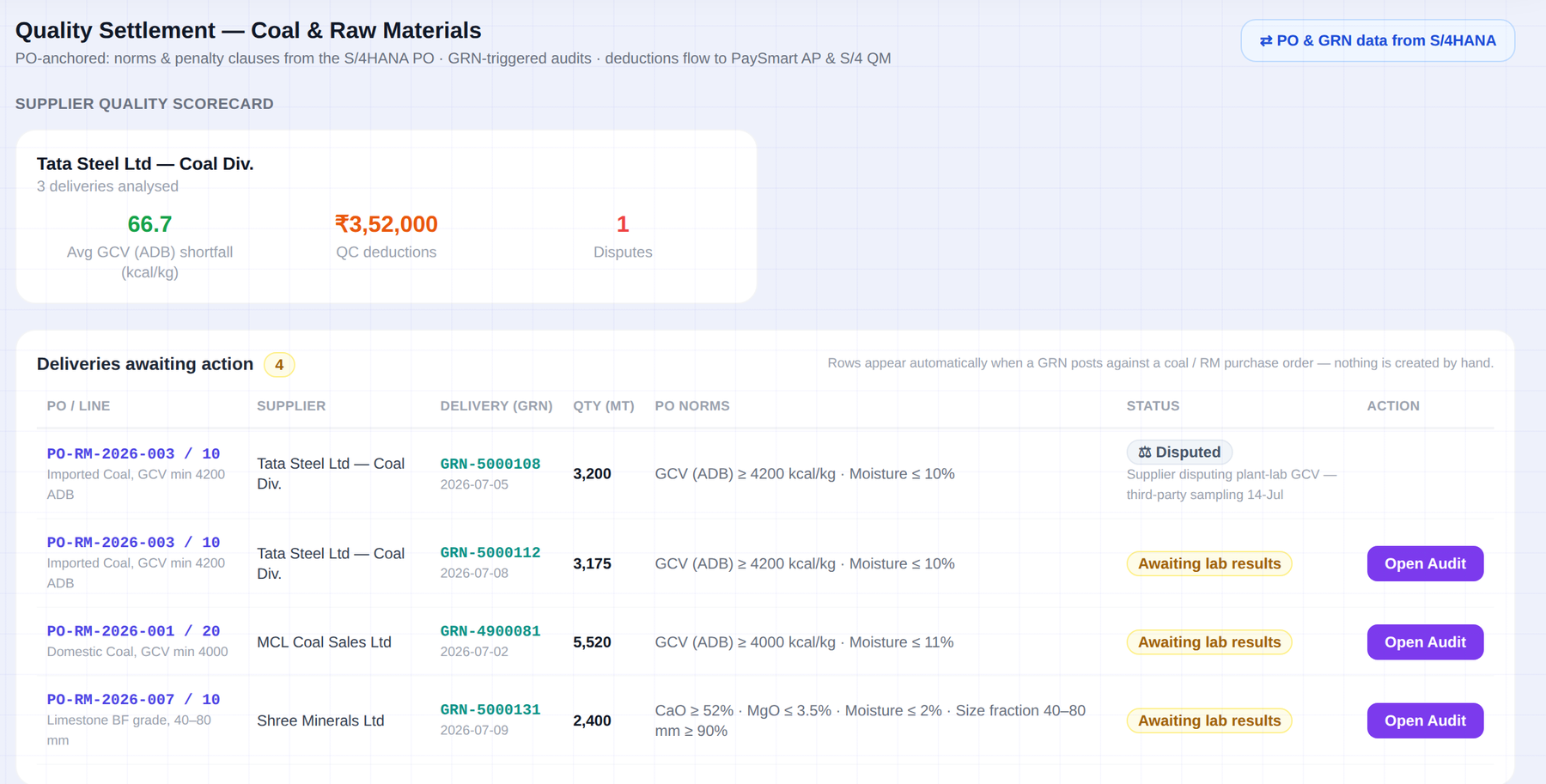Click GCV (ADB) ≥ 4000 kcal/kg norms text

804,642
